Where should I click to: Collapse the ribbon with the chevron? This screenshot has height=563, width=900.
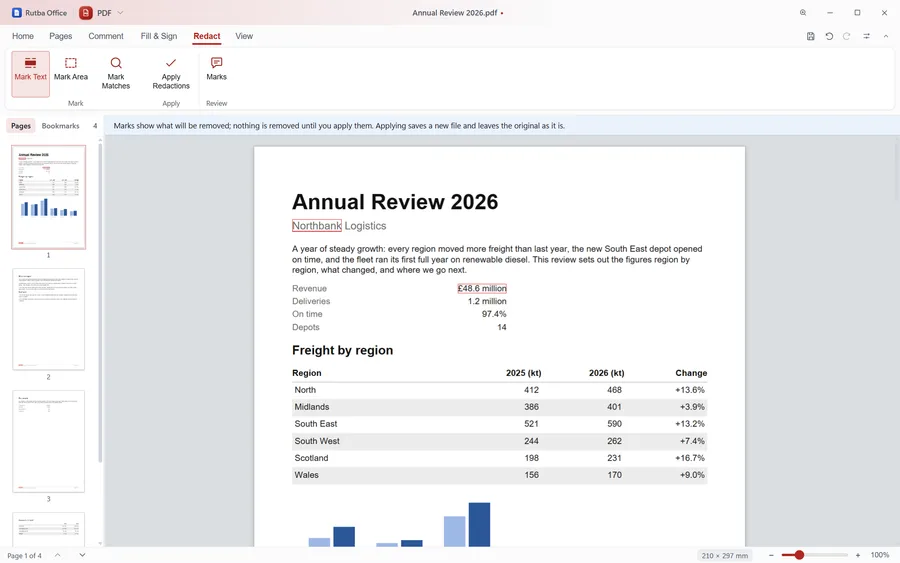pyautogui.click(x=886, y=36)
